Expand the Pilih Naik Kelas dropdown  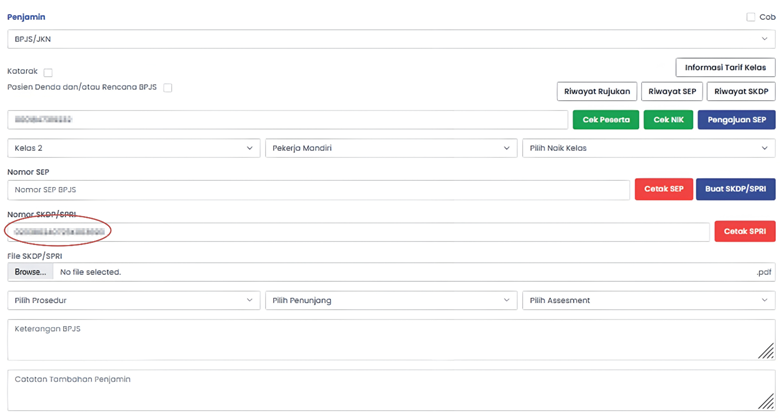pyautogui.click(x=648, y=148)
